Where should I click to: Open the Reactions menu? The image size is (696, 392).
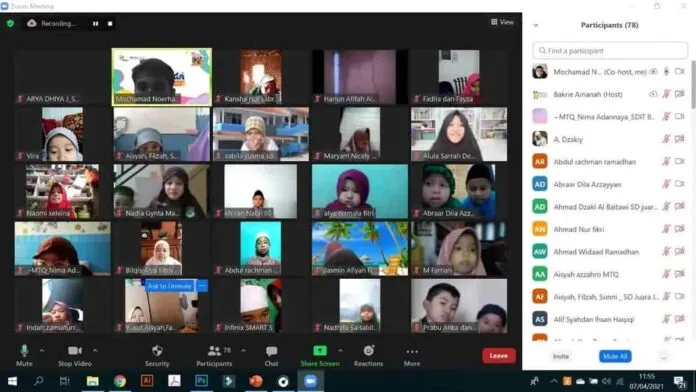(x=368, y=355)
